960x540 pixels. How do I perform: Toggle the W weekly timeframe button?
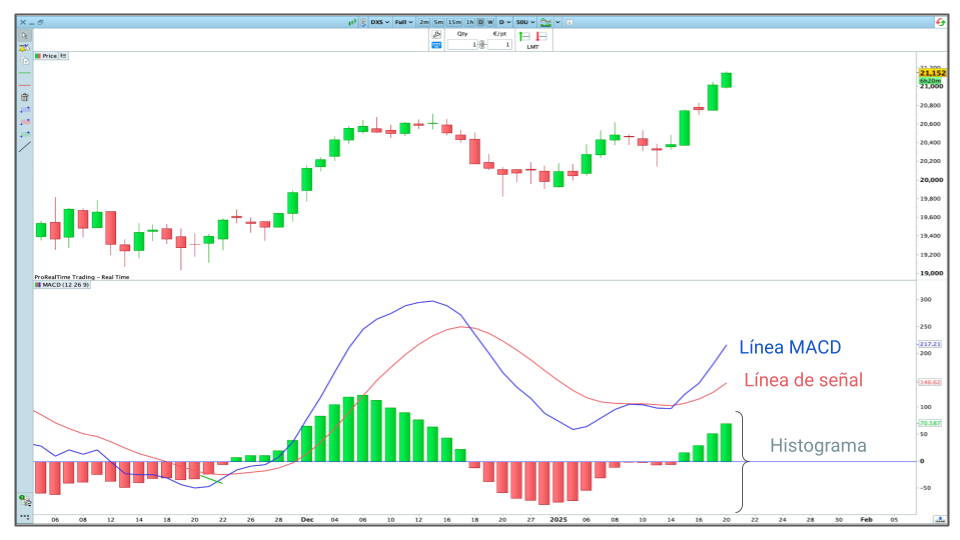click(x=490, y=22)
